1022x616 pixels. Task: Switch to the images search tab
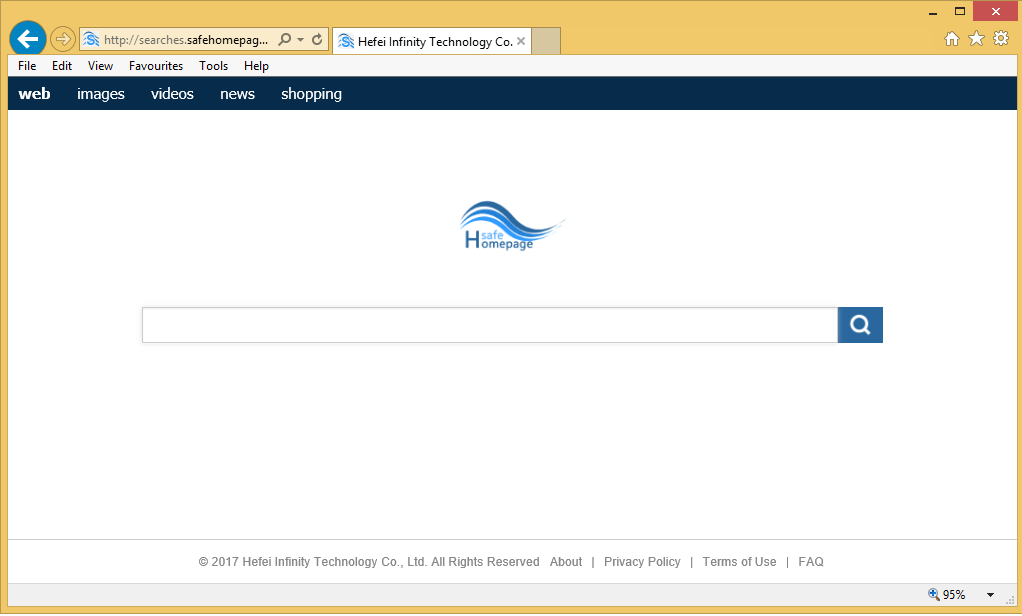point(101,94)
